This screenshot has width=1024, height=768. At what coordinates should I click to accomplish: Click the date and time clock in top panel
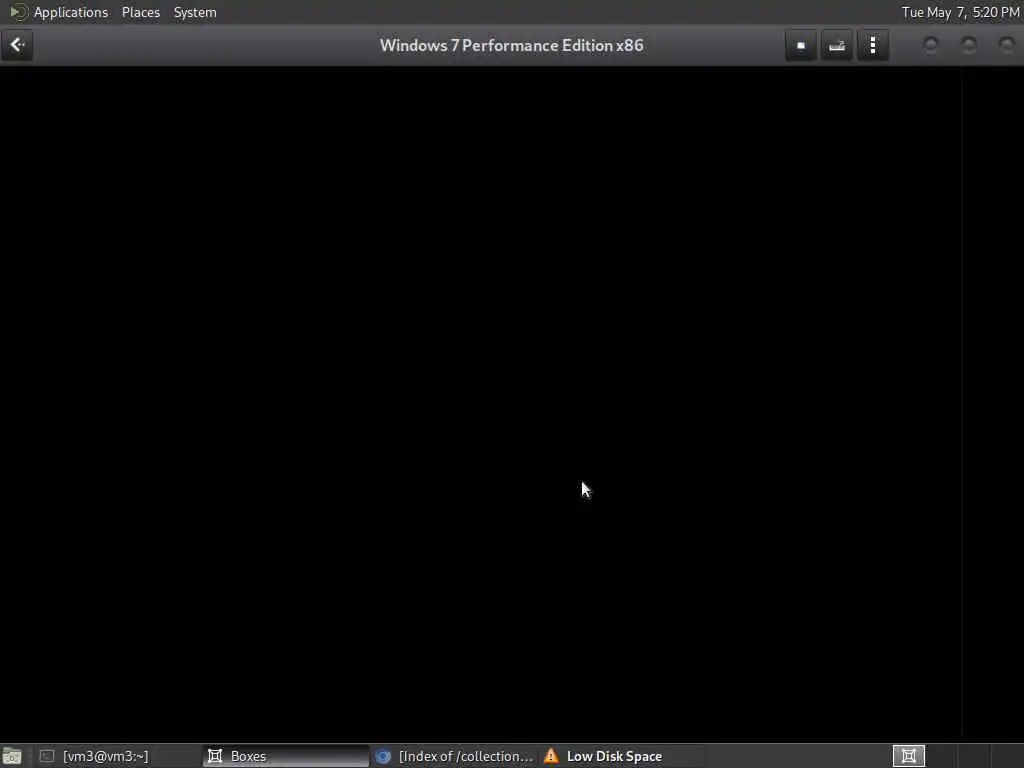(960, 12)
